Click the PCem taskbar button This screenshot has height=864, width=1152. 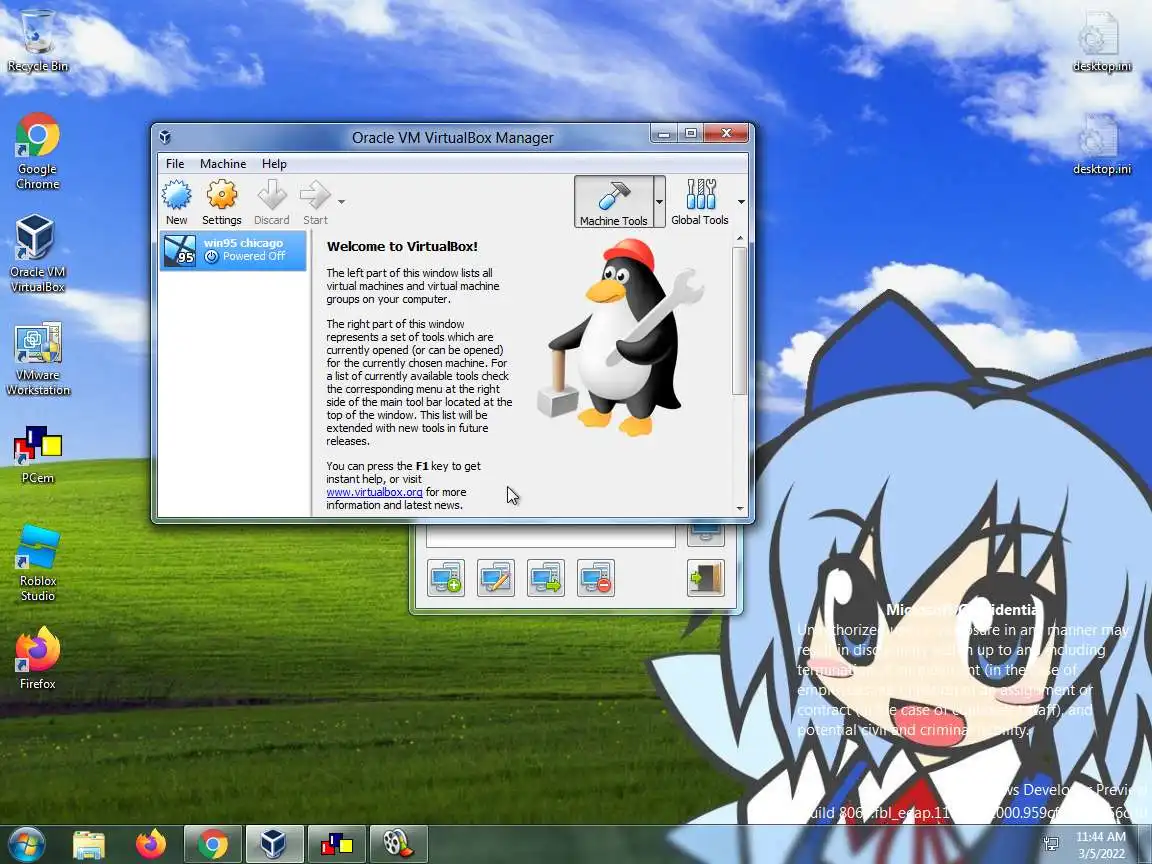tap(336, 844)
